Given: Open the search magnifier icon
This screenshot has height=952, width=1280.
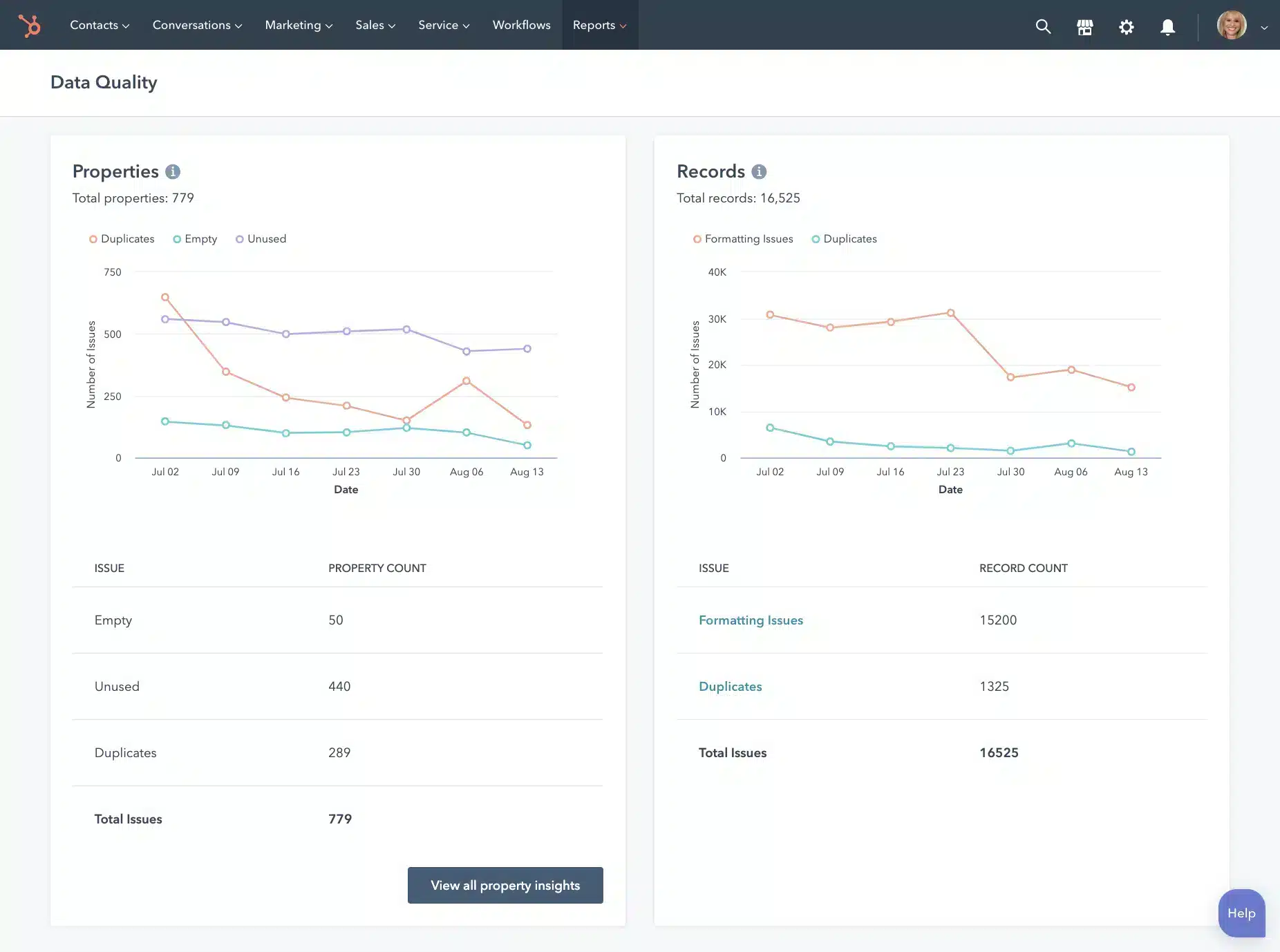Looking at the screenshot, I should 1043,26.
